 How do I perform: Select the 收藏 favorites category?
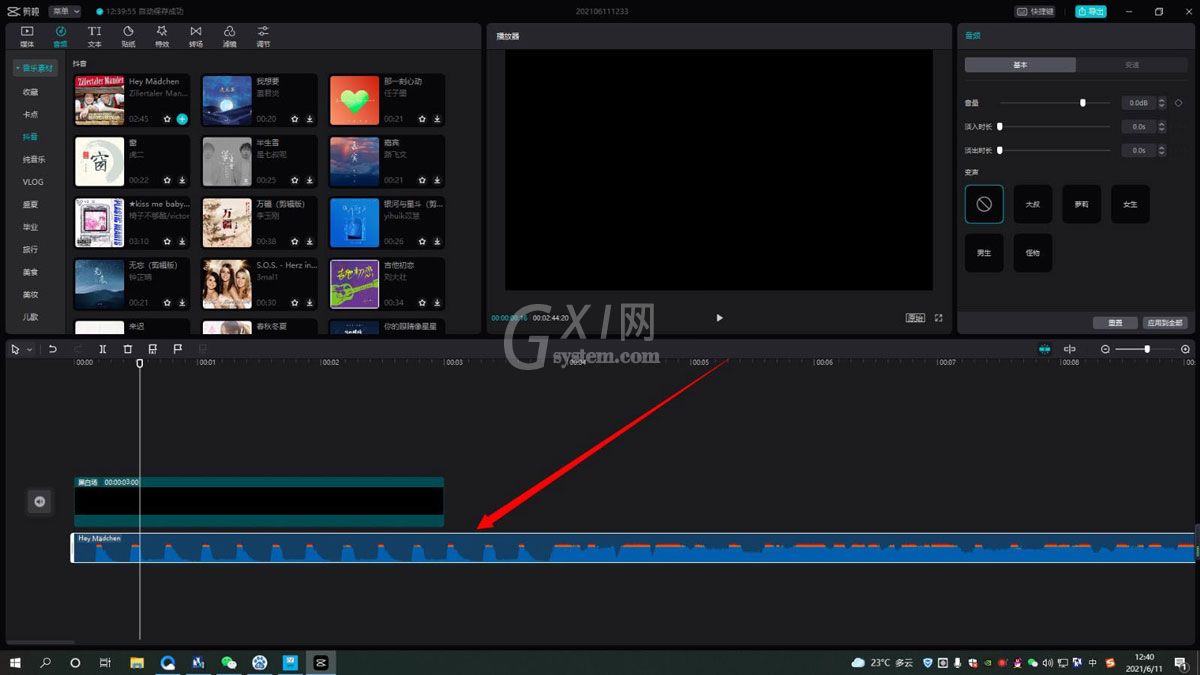coord(31,92)
